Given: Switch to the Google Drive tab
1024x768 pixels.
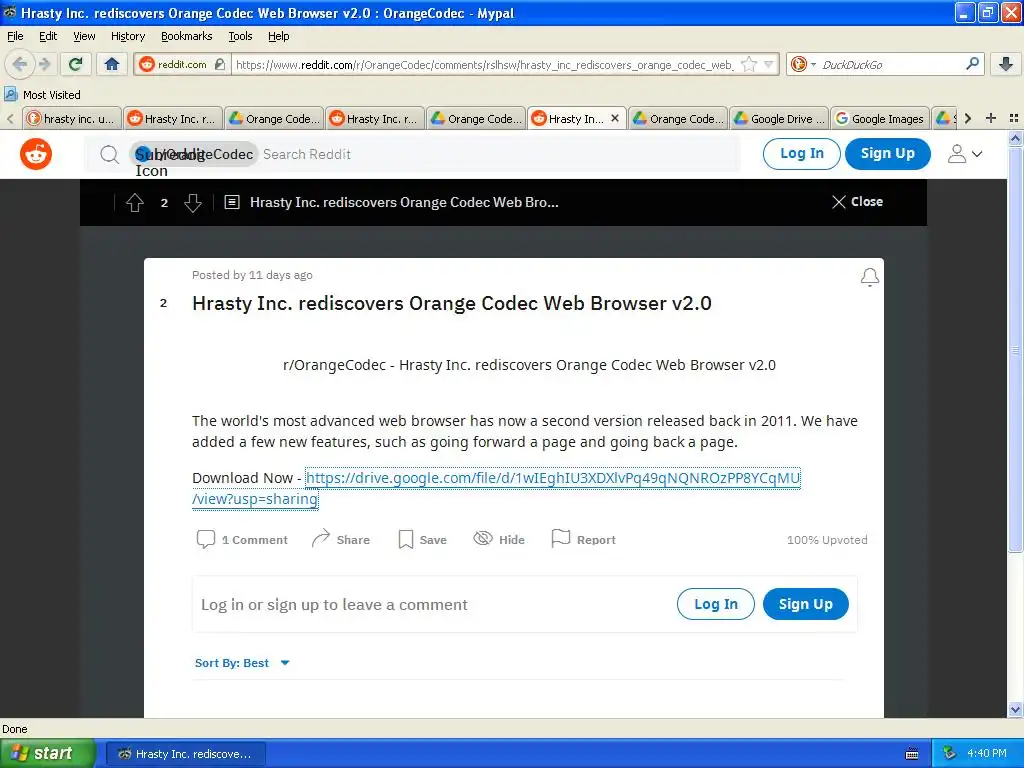Looking at the screenshot, I should click(x=778, y=118).
